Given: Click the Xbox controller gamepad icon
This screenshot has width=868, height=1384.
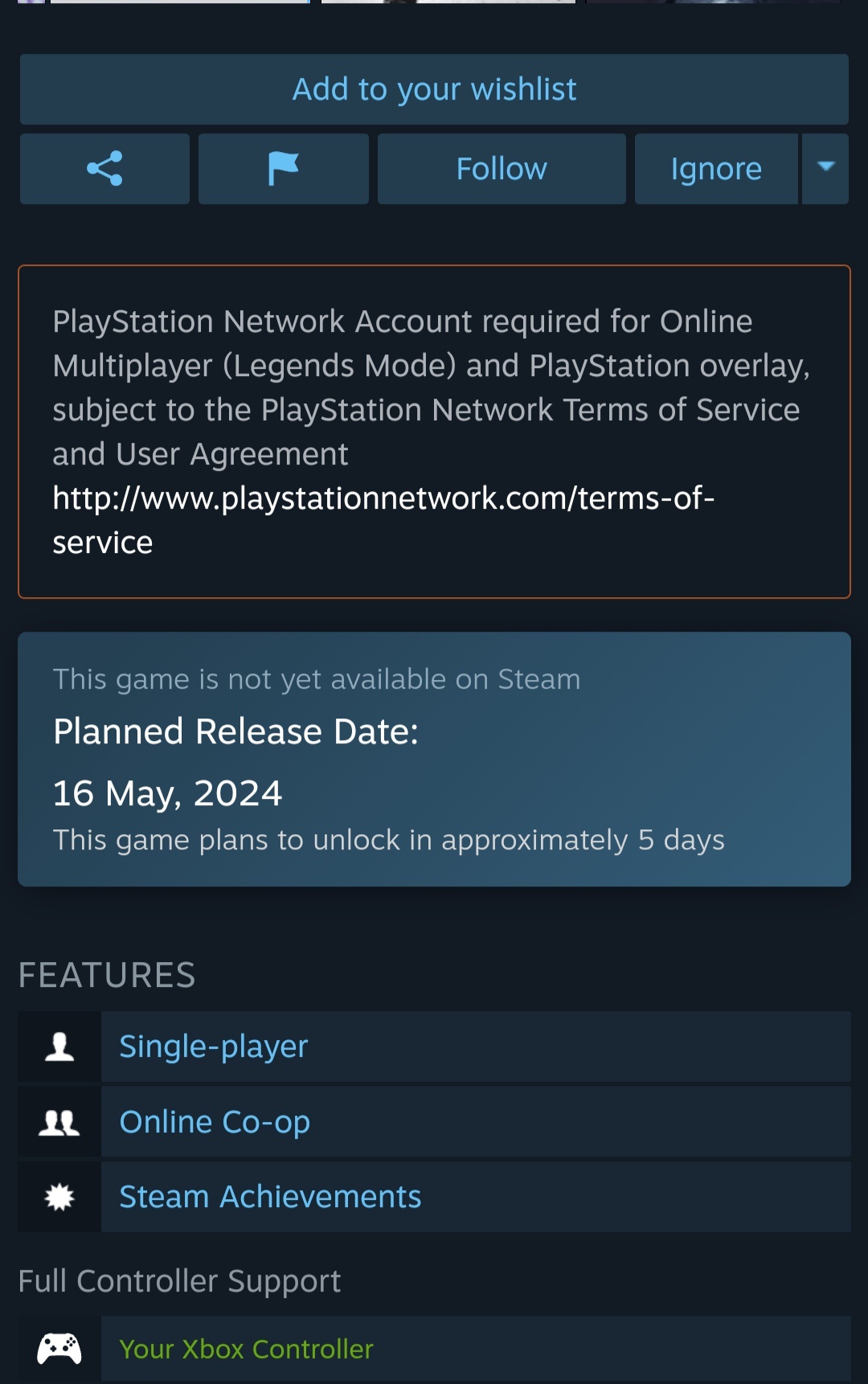Looking at the screenshot, I should pos(59,1349).
